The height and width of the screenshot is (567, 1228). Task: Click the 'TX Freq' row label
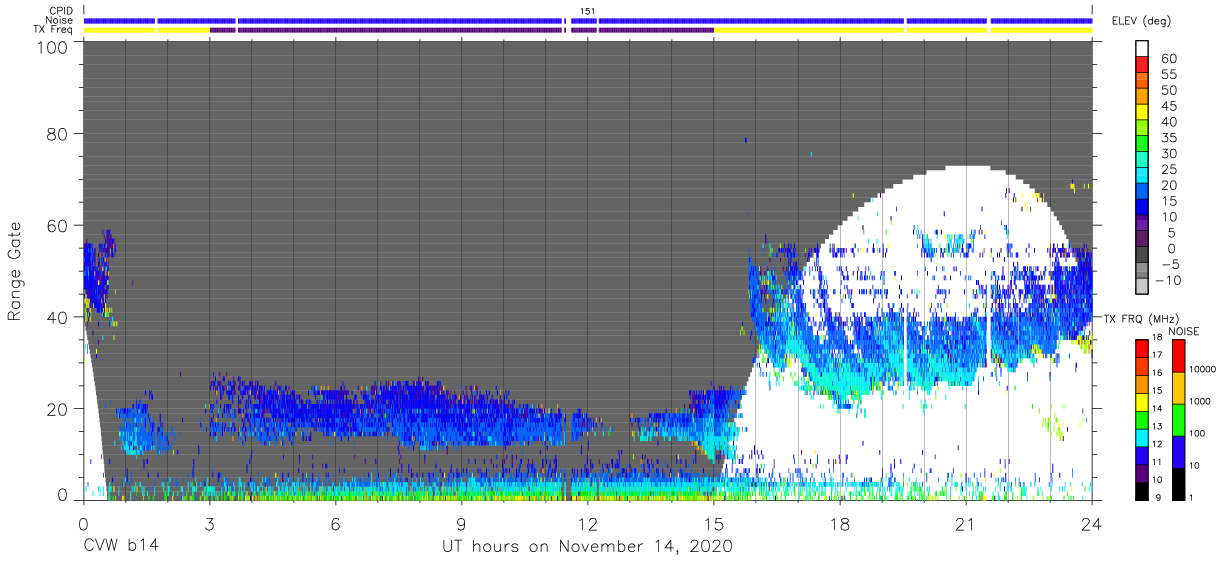(x=55, y=29)
